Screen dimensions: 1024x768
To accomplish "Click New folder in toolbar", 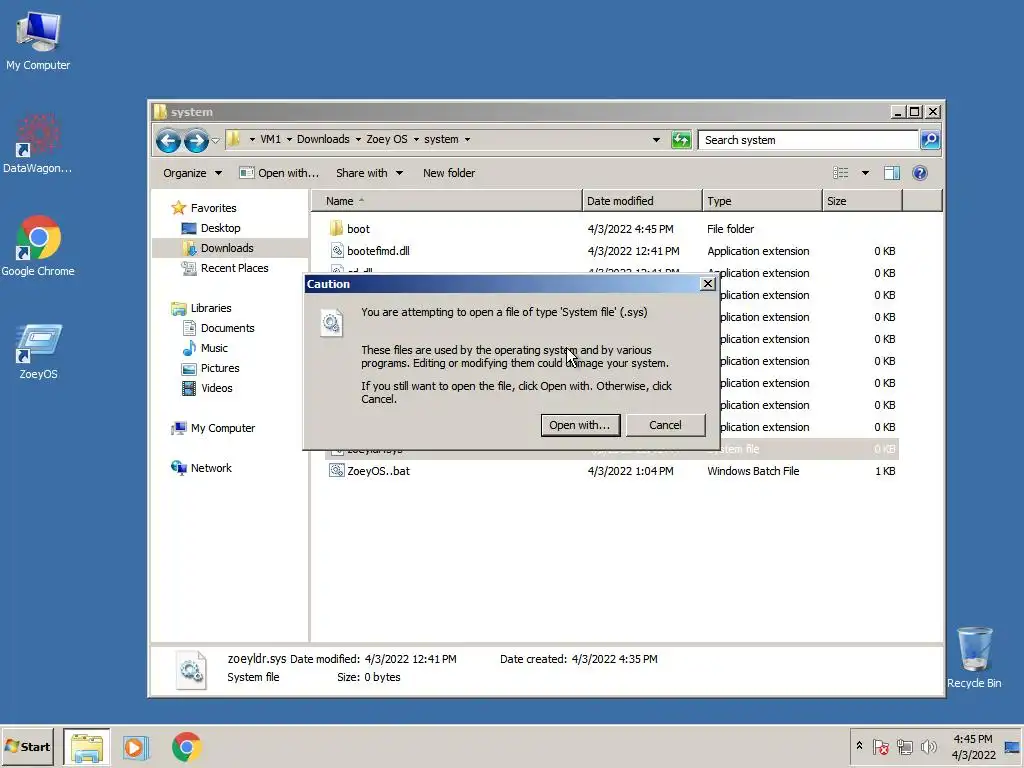I will [x=449, y=173].
